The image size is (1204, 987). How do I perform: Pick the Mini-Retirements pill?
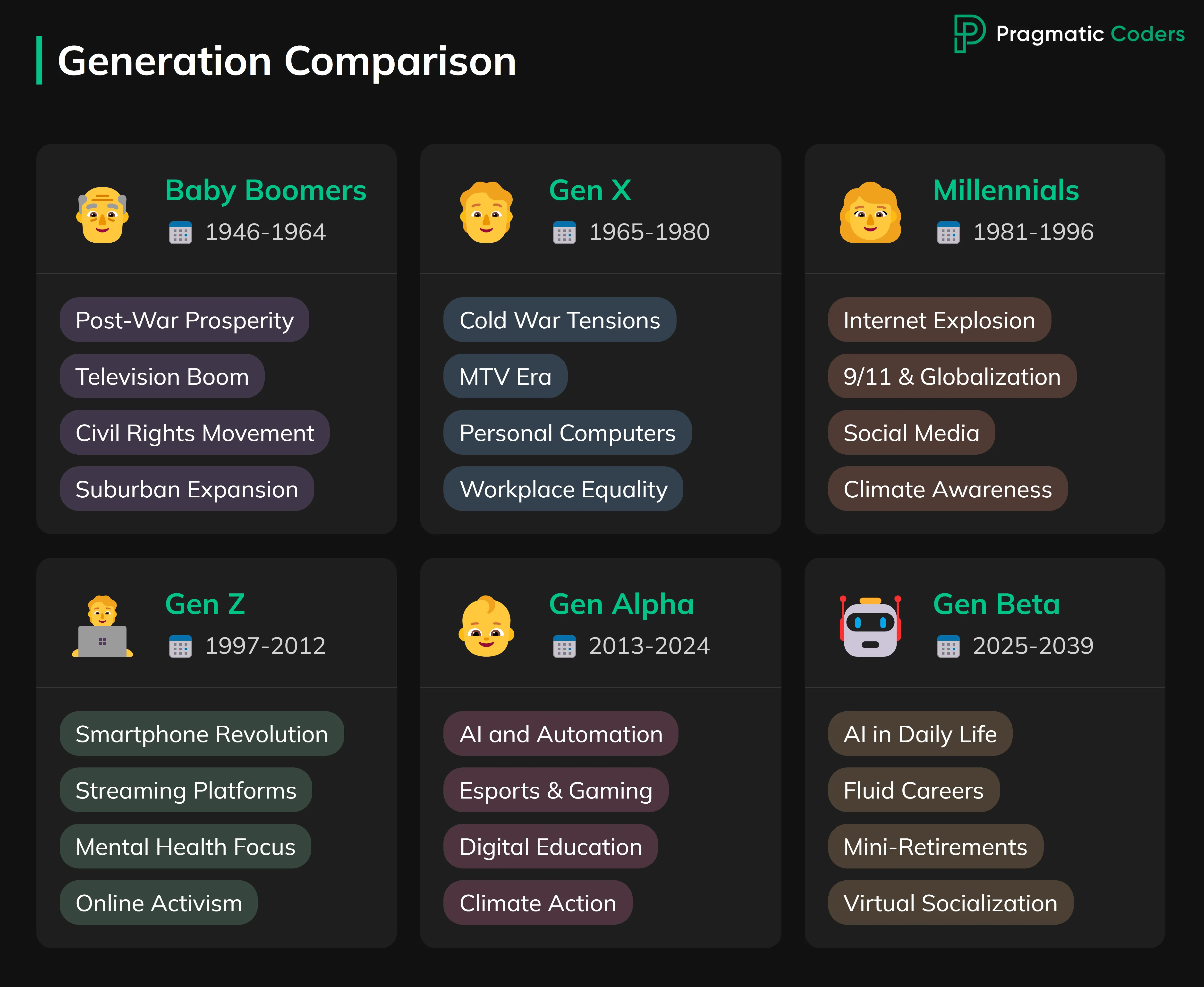pos(936,846)
